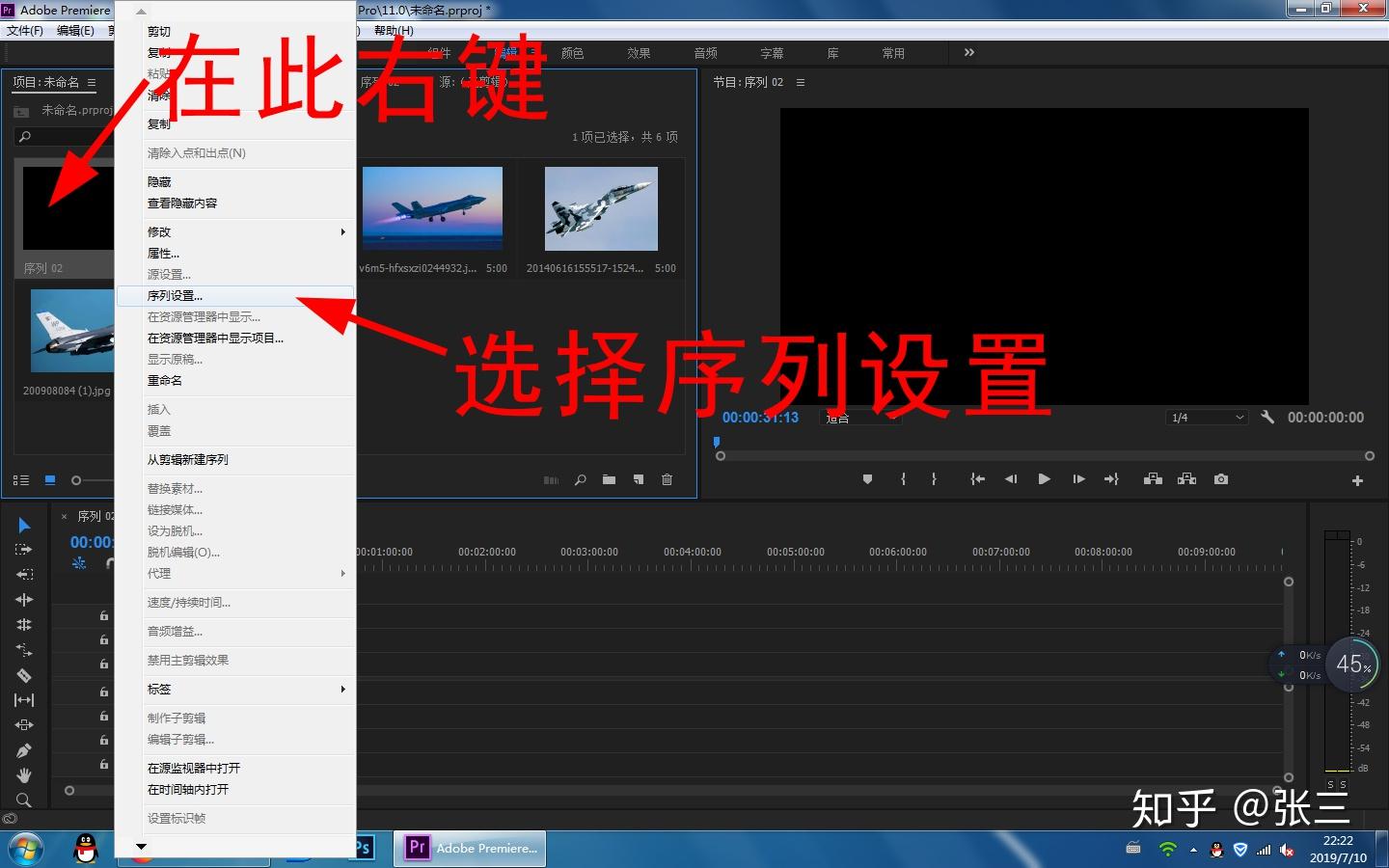Select the Slide tool
The height and width of the screenshot is (868, 1389).
coord(24,724)
